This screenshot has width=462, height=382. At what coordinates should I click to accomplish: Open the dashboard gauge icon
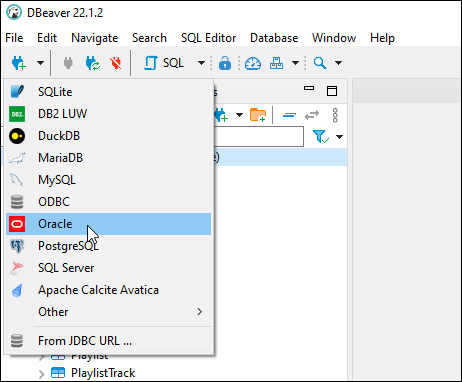(x=253, y=63)
